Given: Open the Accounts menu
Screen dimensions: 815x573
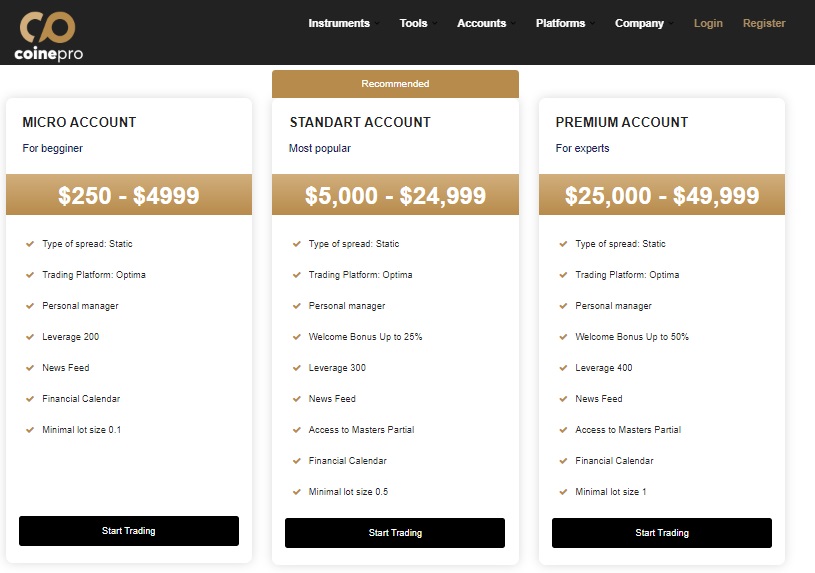Looking at the screenshot, I should click(x=486, y=23).
